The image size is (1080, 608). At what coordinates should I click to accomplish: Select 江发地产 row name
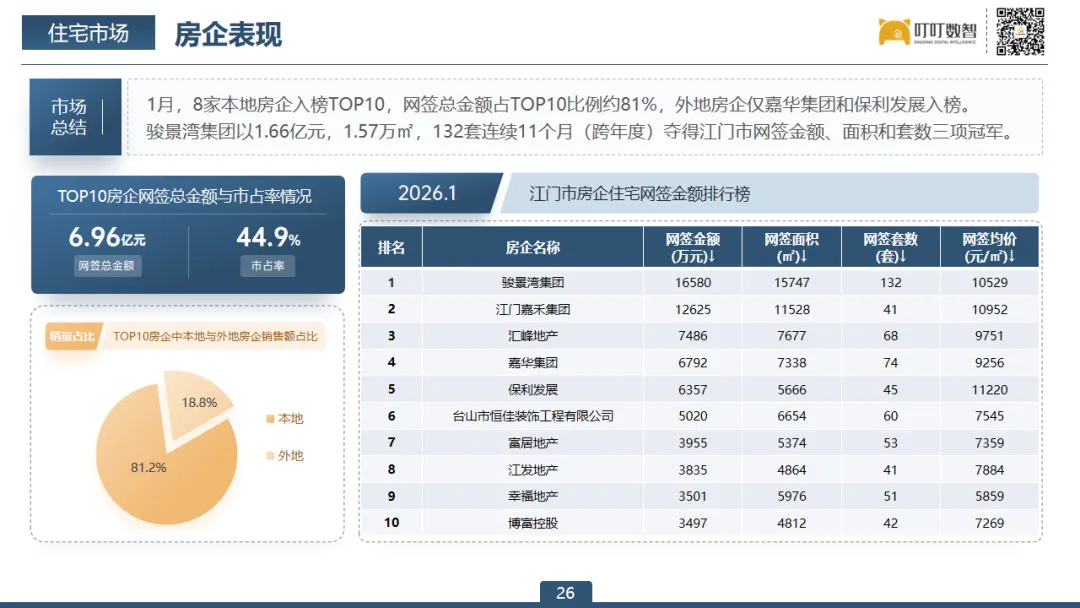pos(532,470)
